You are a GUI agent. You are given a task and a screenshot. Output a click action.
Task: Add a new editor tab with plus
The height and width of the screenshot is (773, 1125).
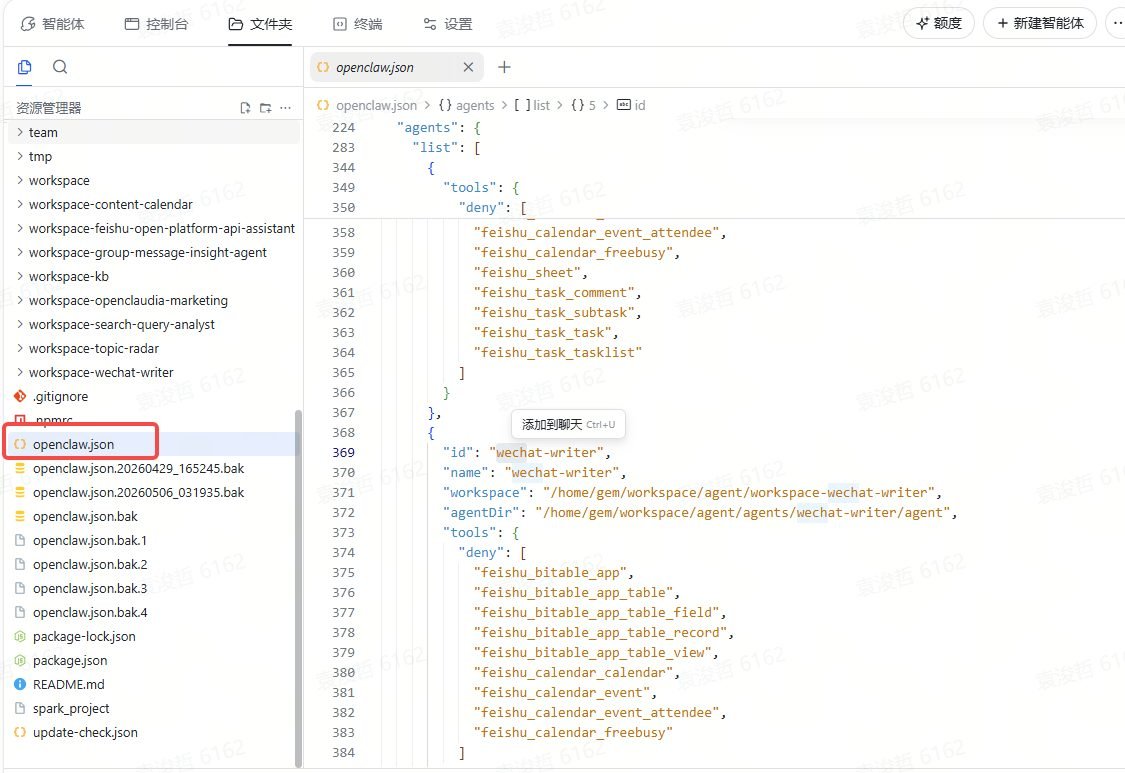504,67
